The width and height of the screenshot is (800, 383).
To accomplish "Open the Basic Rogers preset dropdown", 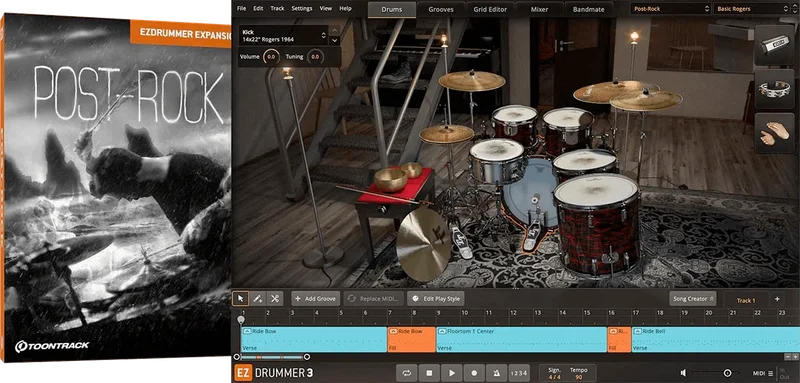I will click(753, 9).
